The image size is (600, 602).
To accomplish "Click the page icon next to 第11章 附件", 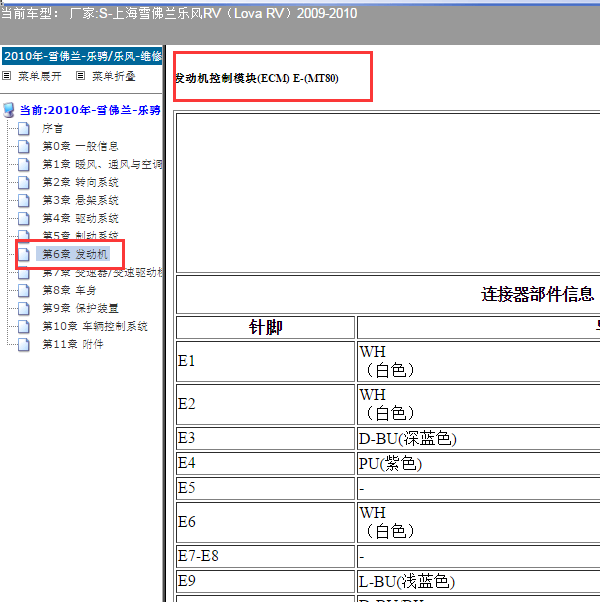I will click(x=24, y=344).
